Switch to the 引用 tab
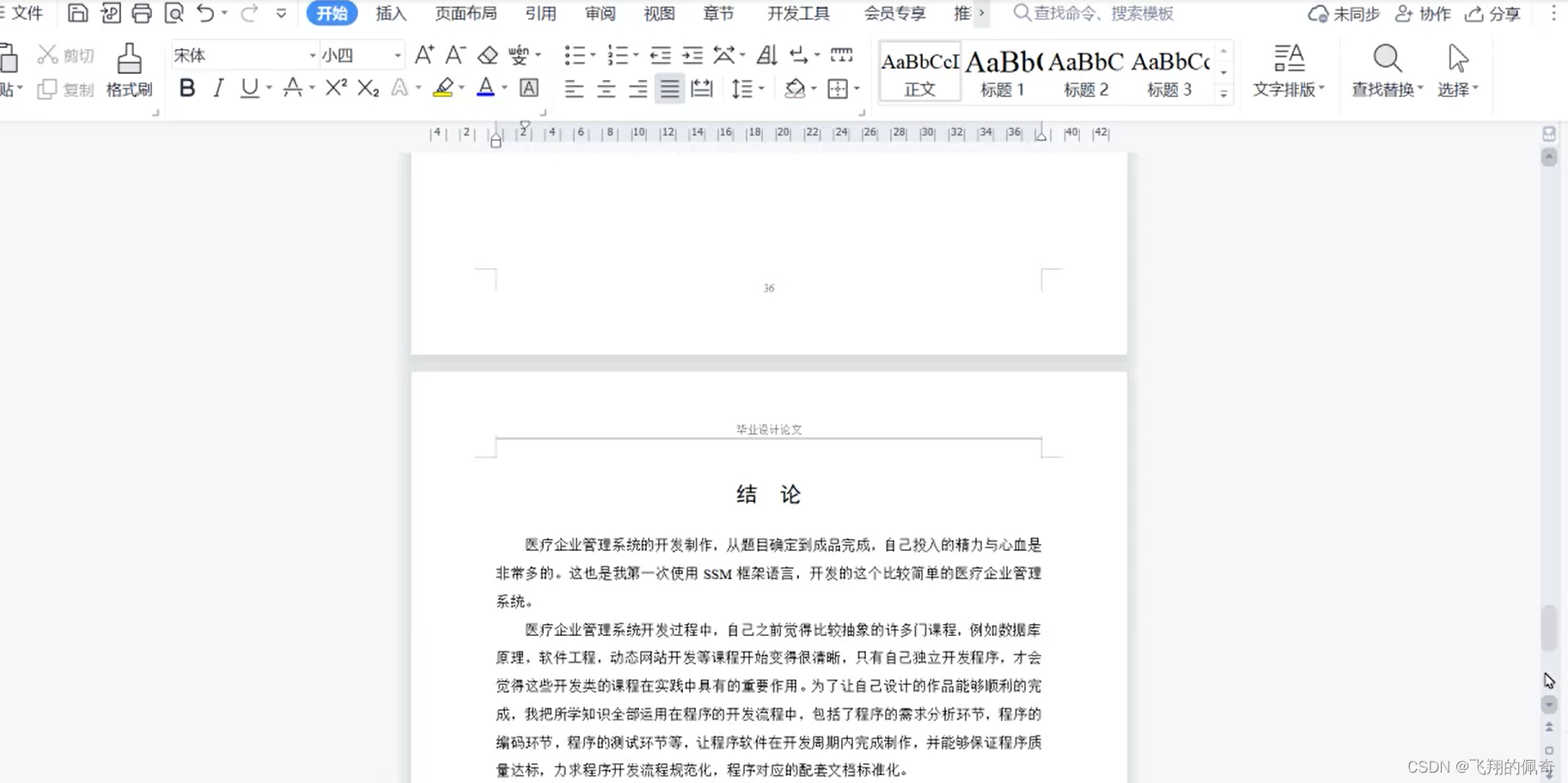The image size is (1568, 783). (x=540, y=13)
